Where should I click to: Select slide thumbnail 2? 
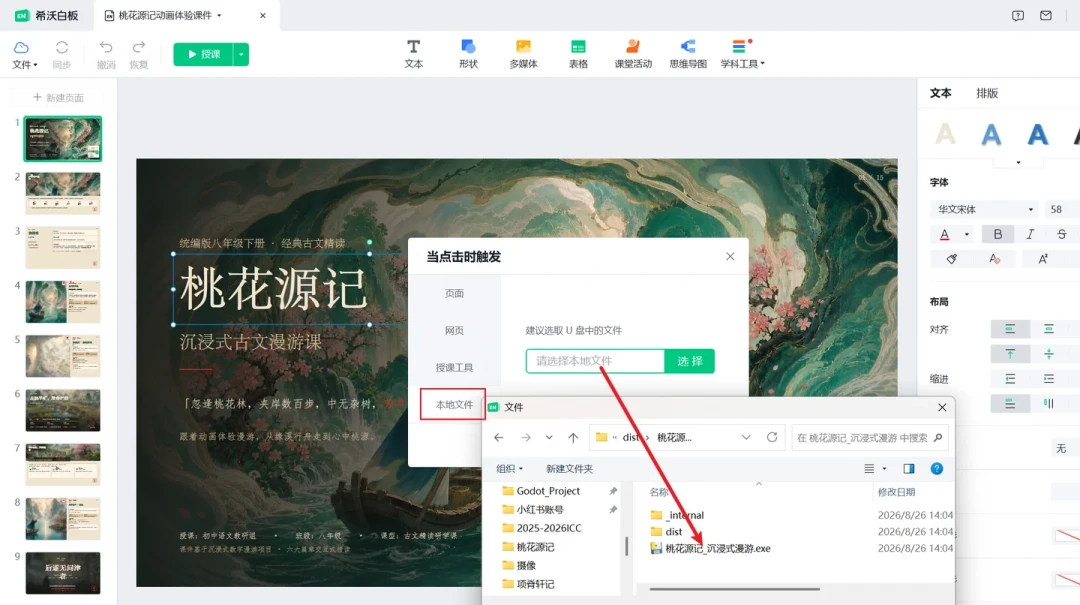click(x=63, y=193)
